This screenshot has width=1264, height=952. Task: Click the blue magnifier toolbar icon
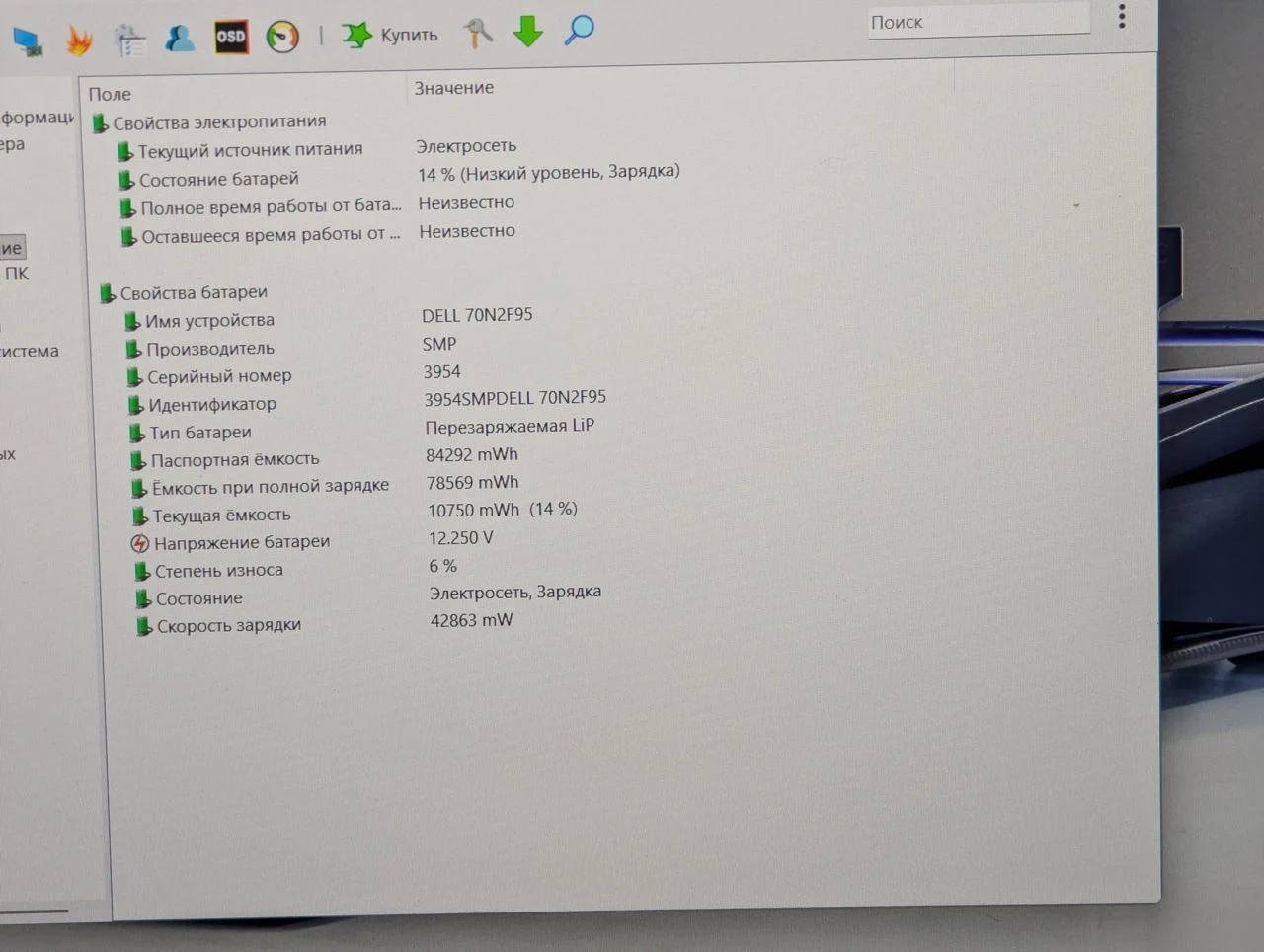pos(579,30)
